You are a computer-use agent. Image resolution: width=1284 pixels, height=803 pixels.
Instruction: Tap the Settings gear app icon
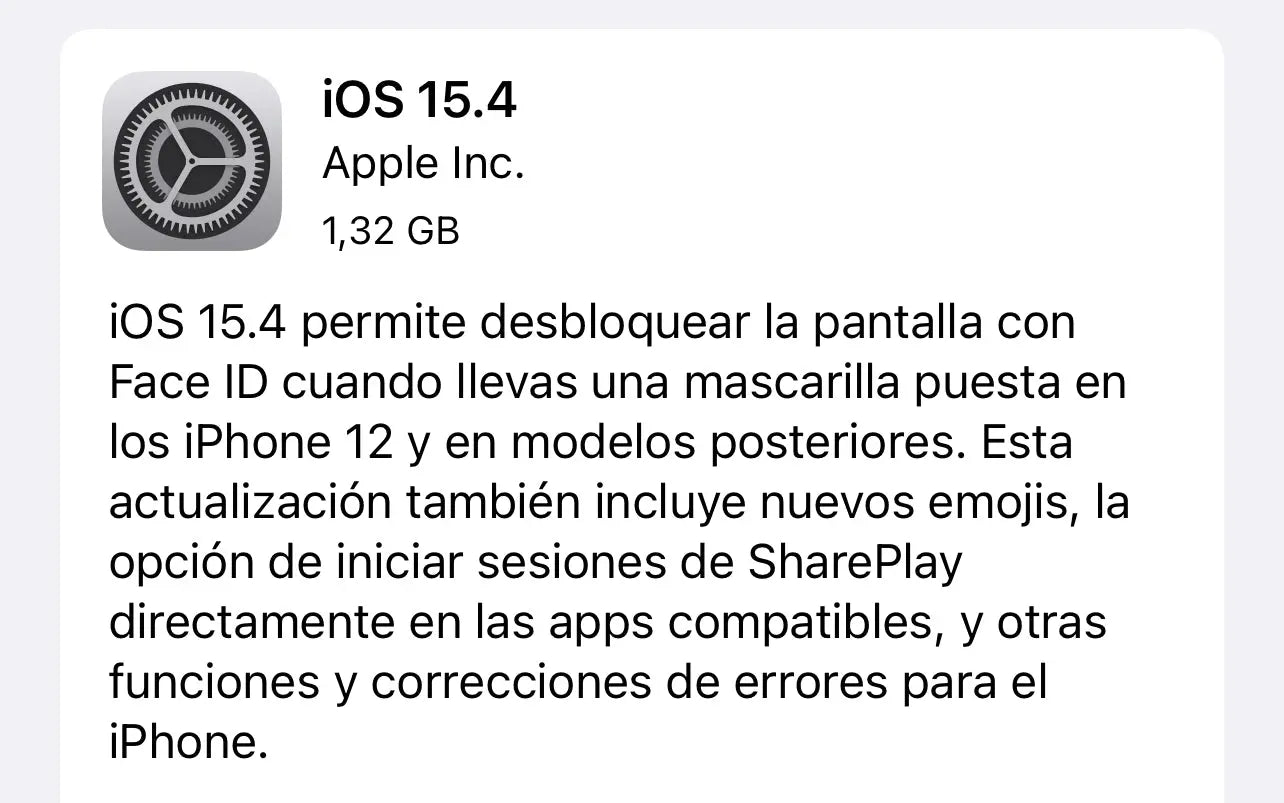coord(192,161)
